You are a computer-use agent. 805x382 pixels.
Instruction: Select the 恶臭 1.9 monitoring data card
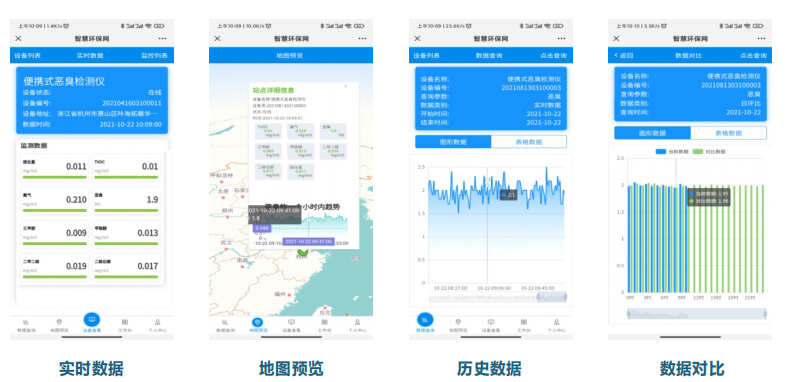point(126,200)
